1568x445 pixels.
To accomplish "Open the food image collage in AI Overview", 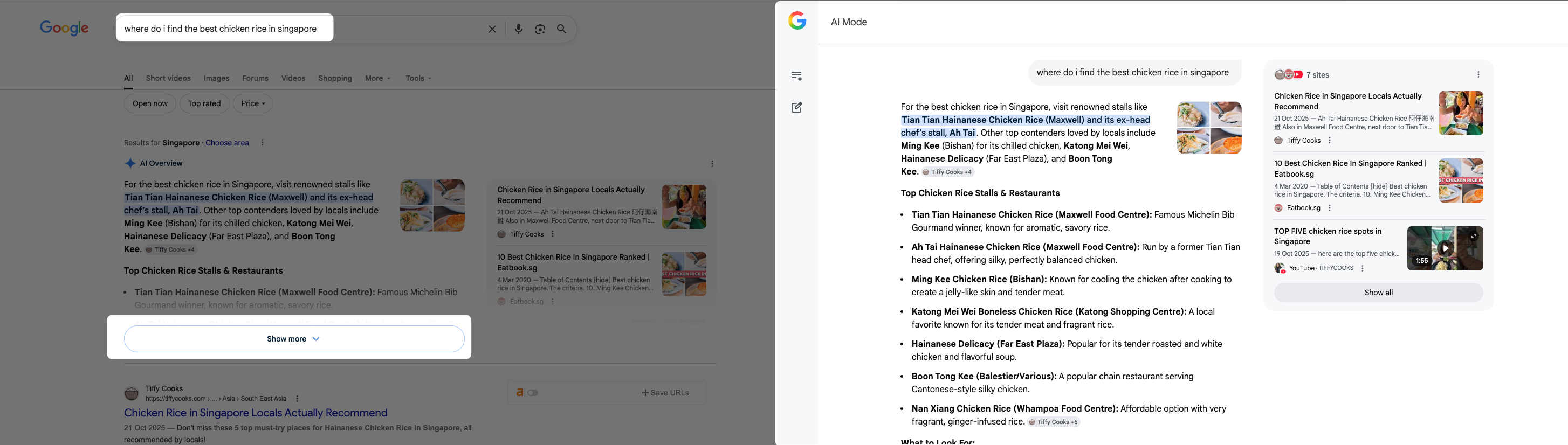I will 432,205.
